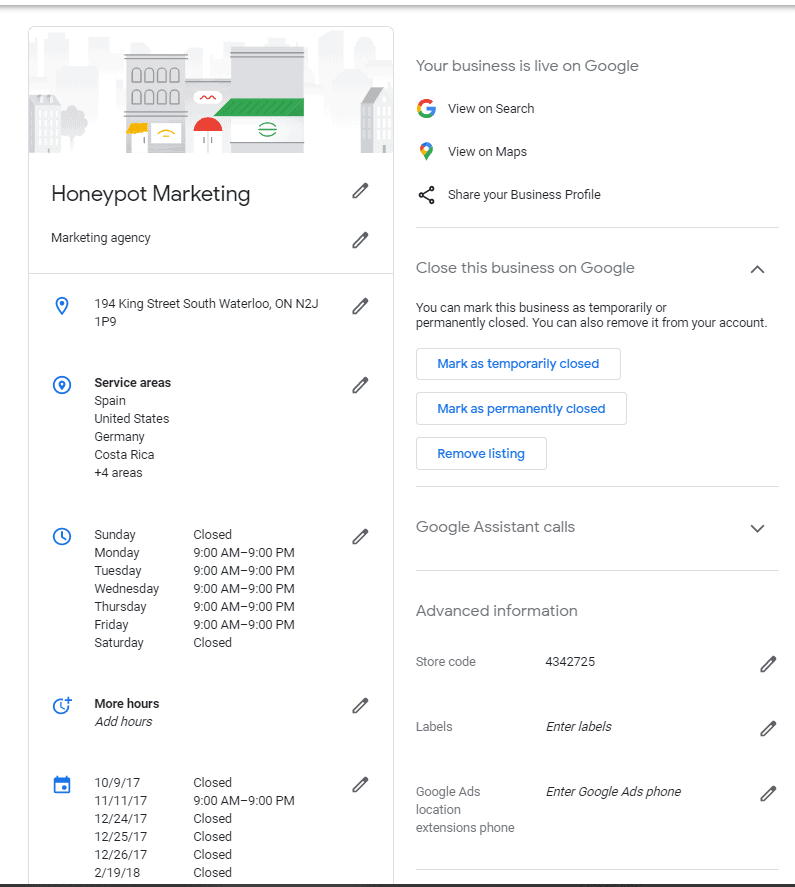This screenshot has height=887, width=795.
Task: Click the Advanced information heading
Action: [497, 611]
